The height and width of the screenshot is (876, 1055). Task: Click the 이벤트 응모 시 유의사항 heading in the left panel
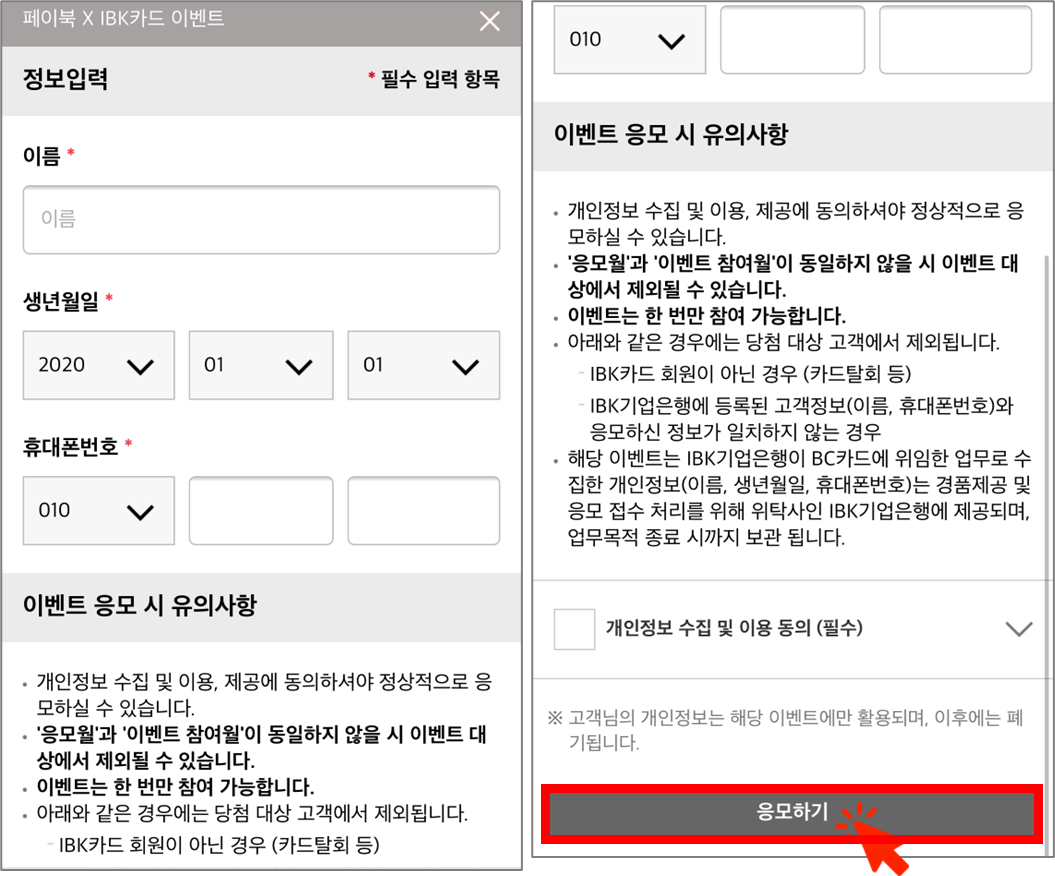(140, 605)
